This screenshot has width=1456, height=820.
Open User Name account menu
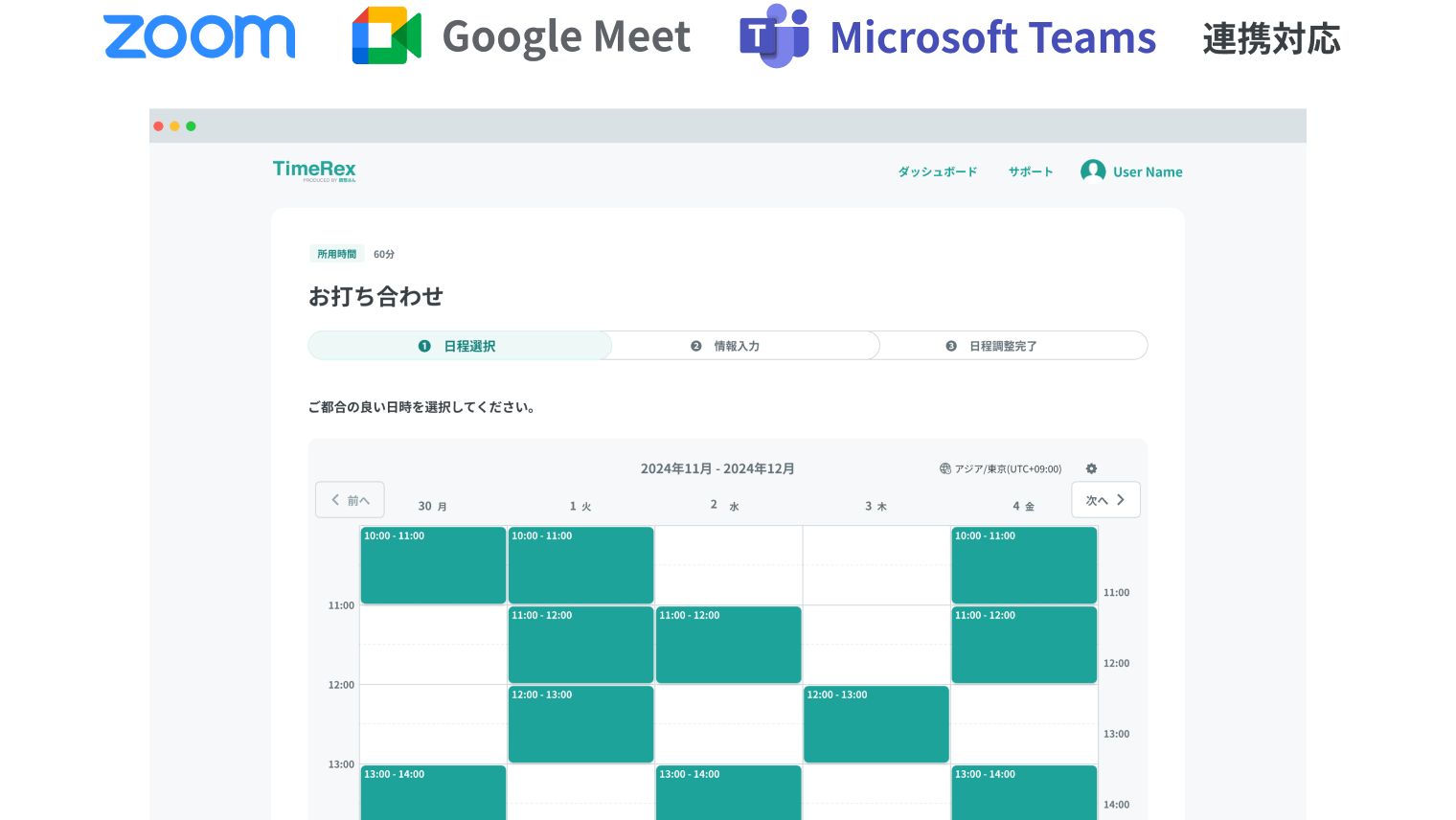coord(1148,171)
